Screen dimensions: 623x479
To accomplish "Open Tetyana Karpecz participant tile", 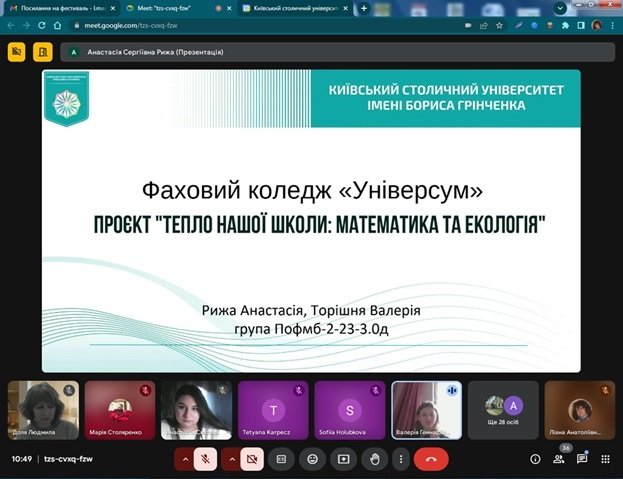I will 273,410.
